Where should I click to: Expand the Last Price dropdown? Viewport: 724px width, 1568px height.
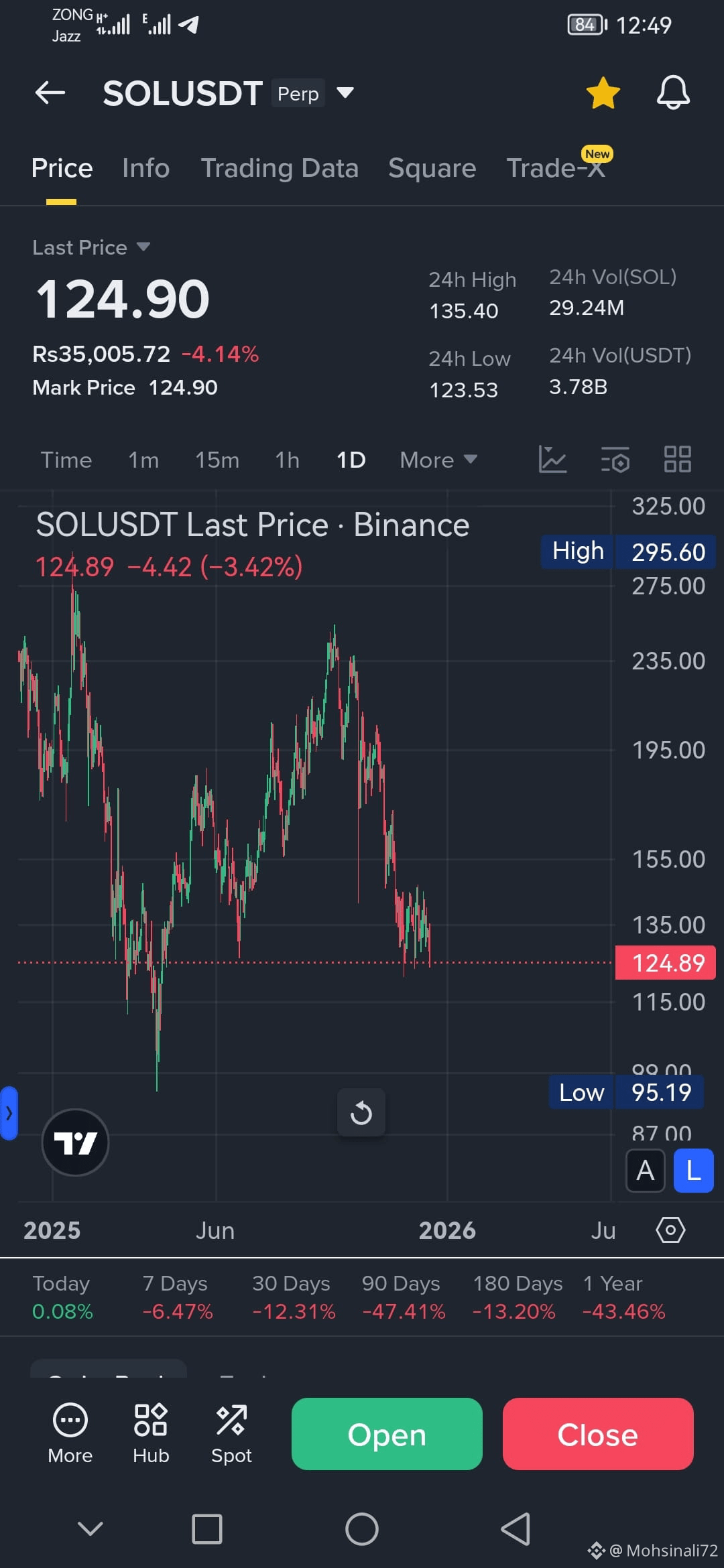click(x=143, y=247)
